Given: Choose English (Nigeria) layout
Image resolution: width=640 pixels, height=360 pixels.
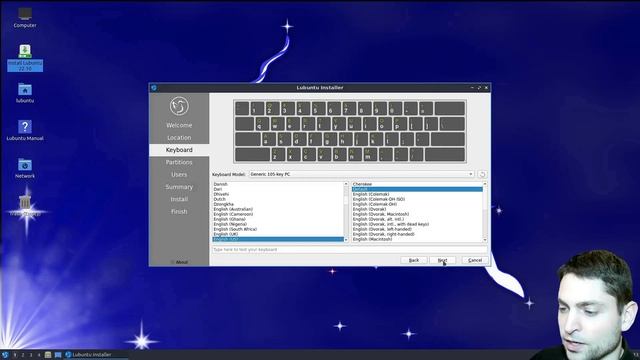Looking at the screenshot, I should pyautogui.click(x=231, y=224).
